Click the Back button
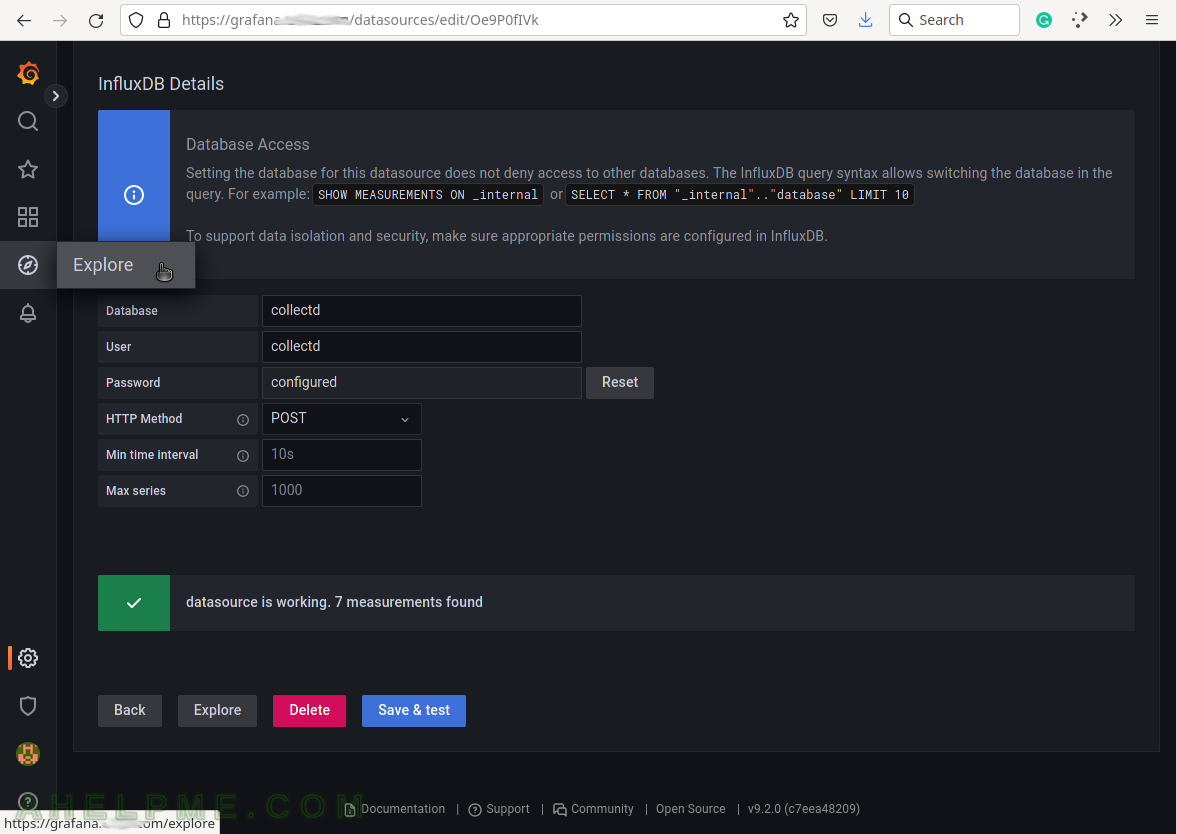The height and width of the screenshot is (834, 1177). [130, 710]
